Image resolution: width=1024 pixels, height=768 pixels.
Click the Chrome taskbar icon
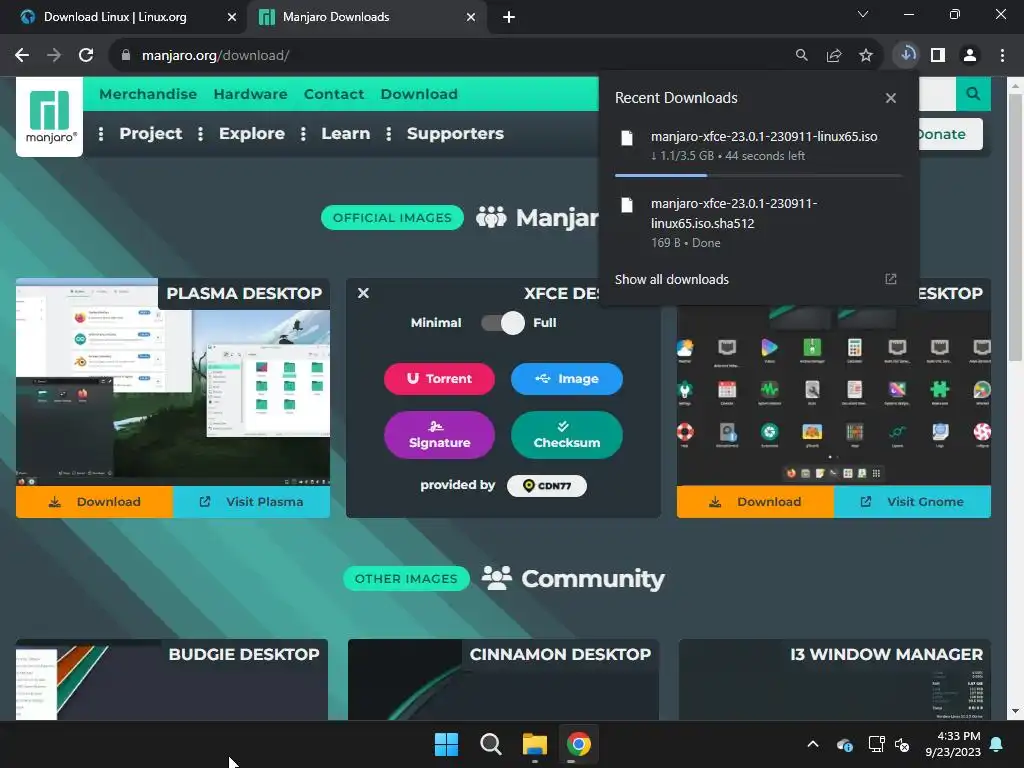(x=578, y=744)
